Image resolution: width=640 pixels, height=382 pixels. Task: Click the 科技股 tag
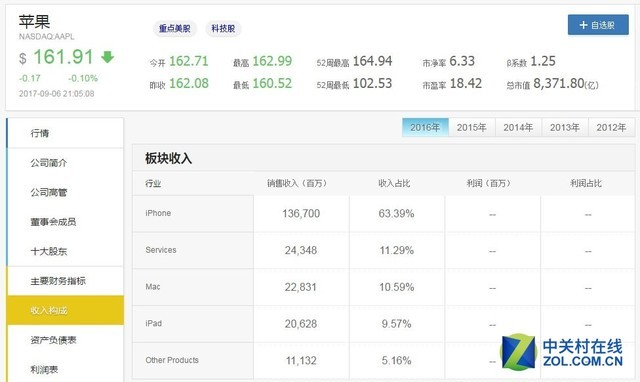click(223, 29)
